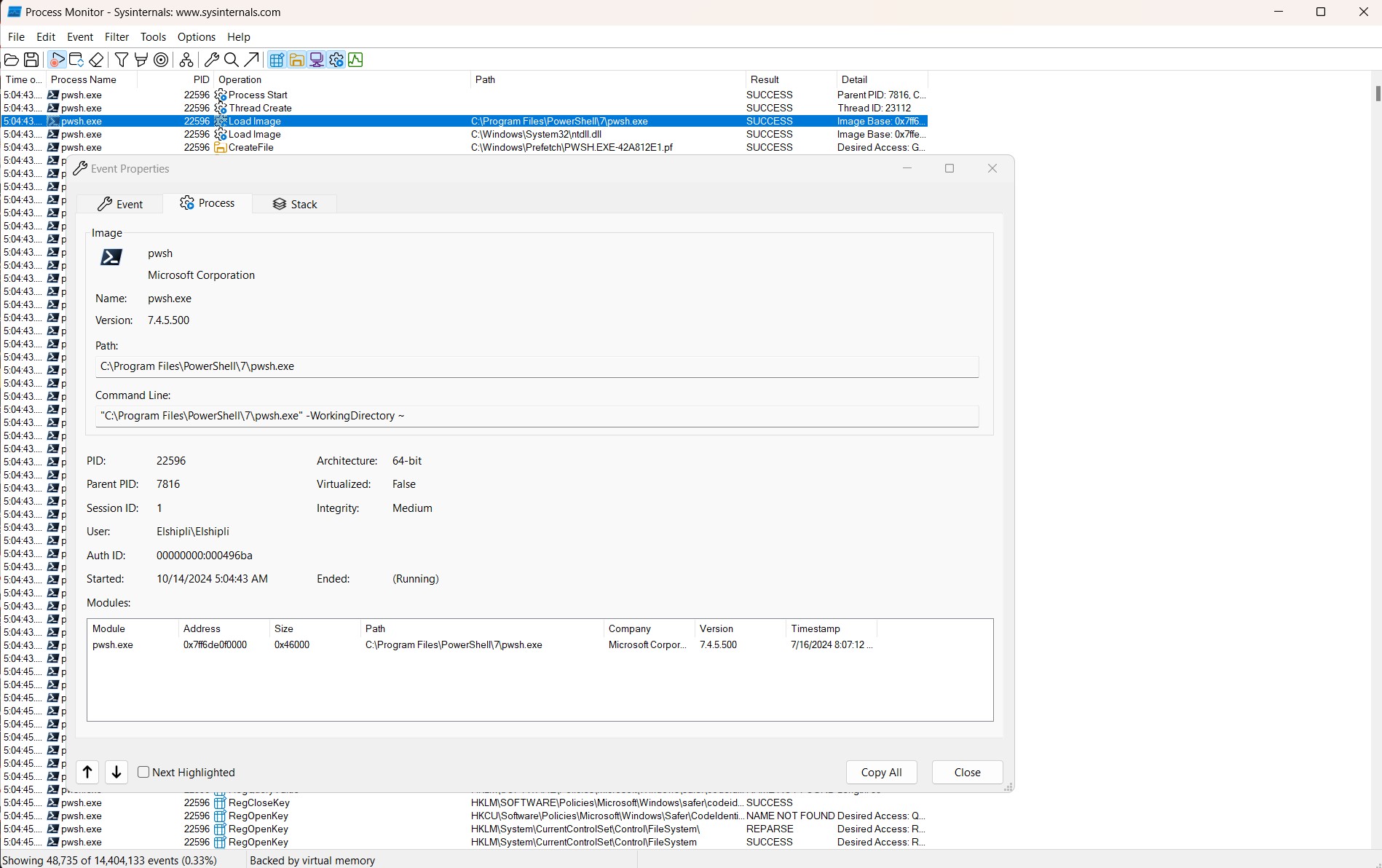
Task: Sort modules by the Module column header
Action: [133, 628]
